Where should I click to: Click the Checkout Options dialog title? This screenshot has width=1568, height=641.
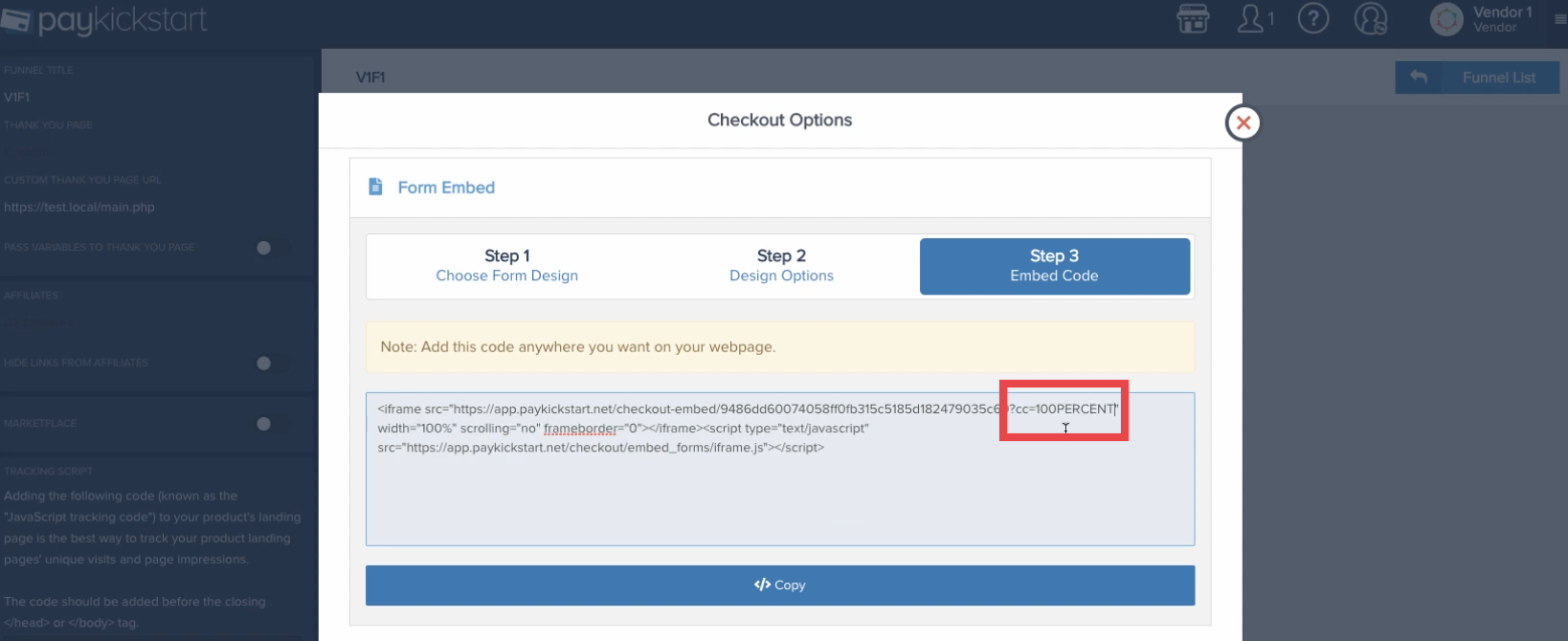click(780, 120)
